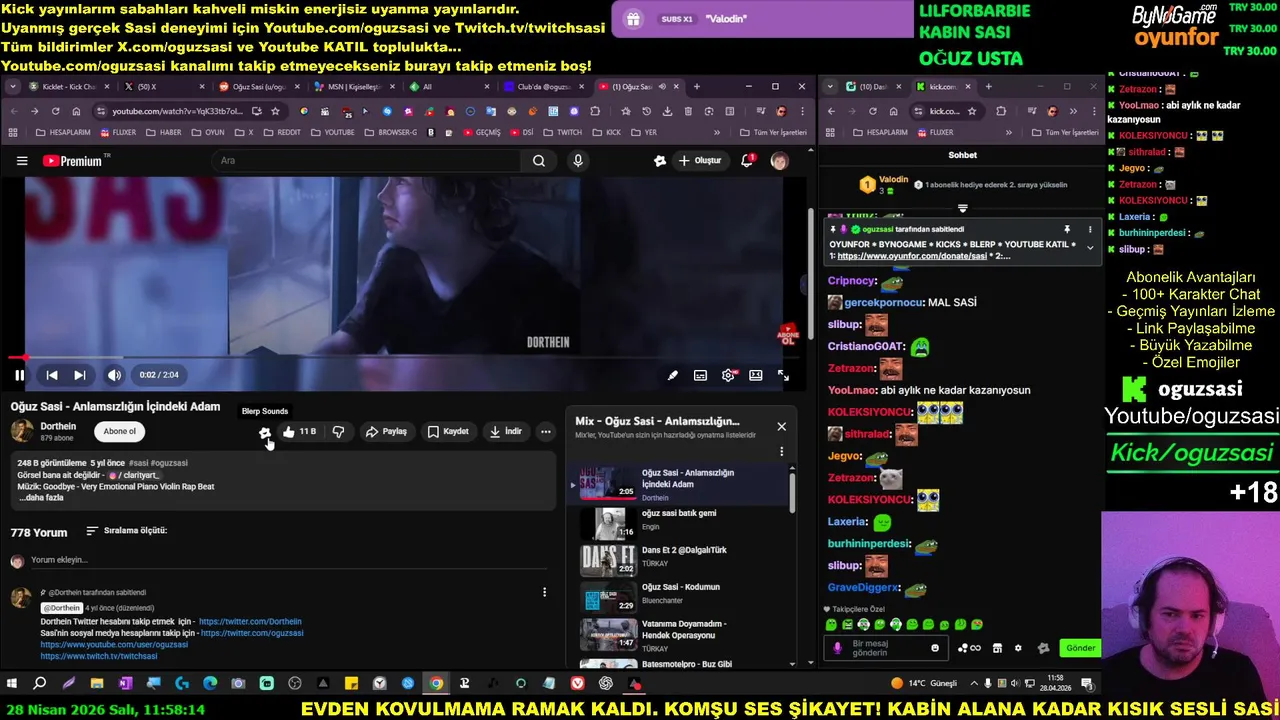1280x720 pixels.
Task: Open Oluştur create menu
Action: [x=700, y=161]
